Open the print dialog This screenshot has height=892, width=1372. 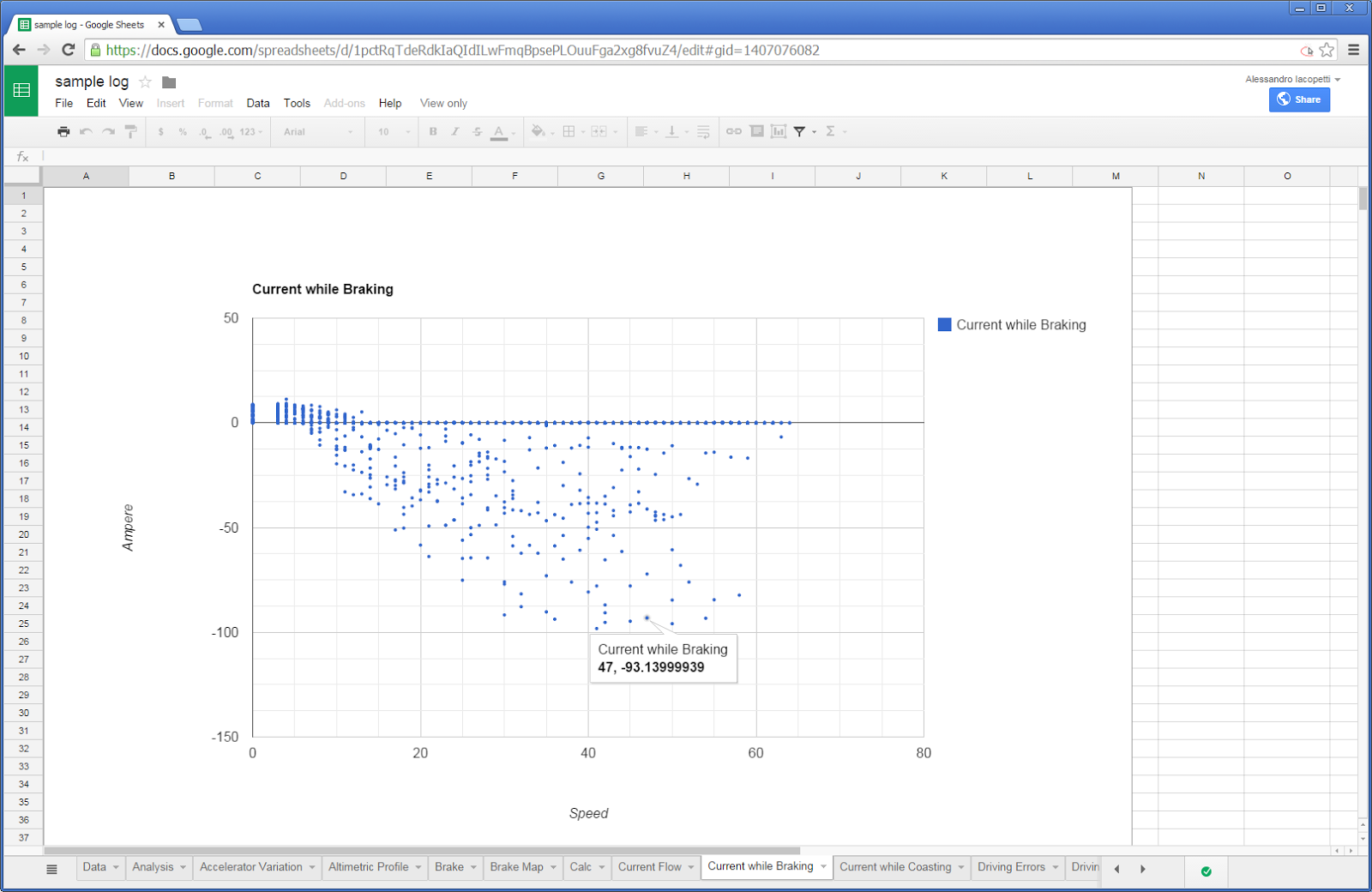(63, 131)
